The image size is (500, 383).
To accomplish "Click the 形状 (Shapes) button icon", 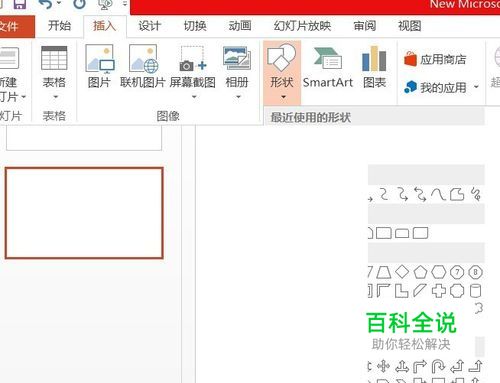I will click(282, 57).
